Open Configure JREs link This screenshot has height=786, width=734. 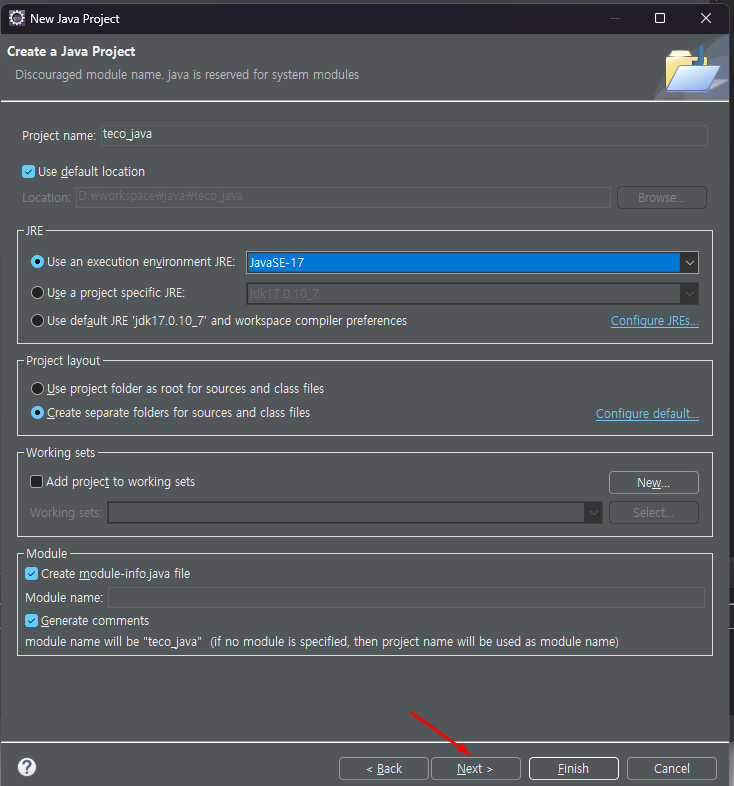655,321
